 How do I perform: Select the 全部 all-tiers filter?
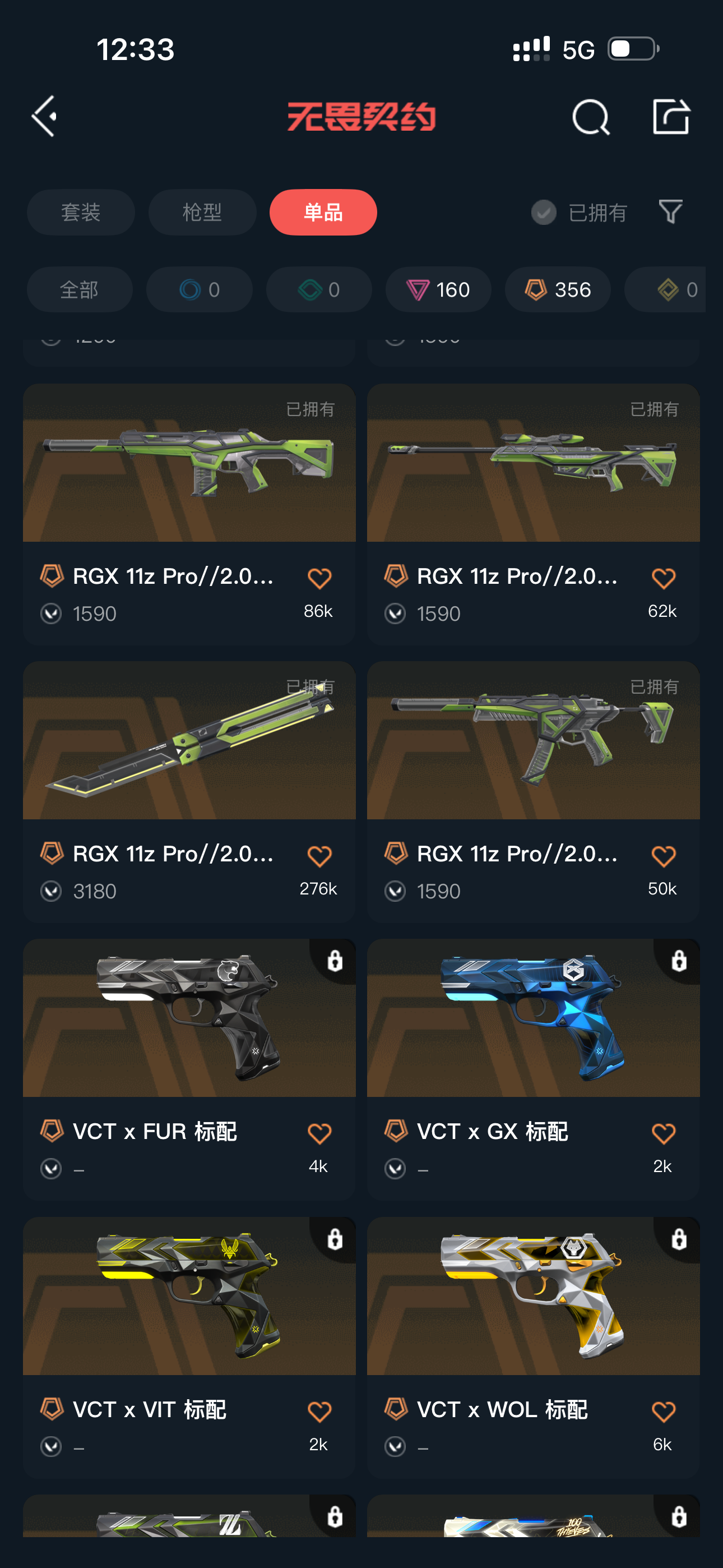click(x=80, y=289)
